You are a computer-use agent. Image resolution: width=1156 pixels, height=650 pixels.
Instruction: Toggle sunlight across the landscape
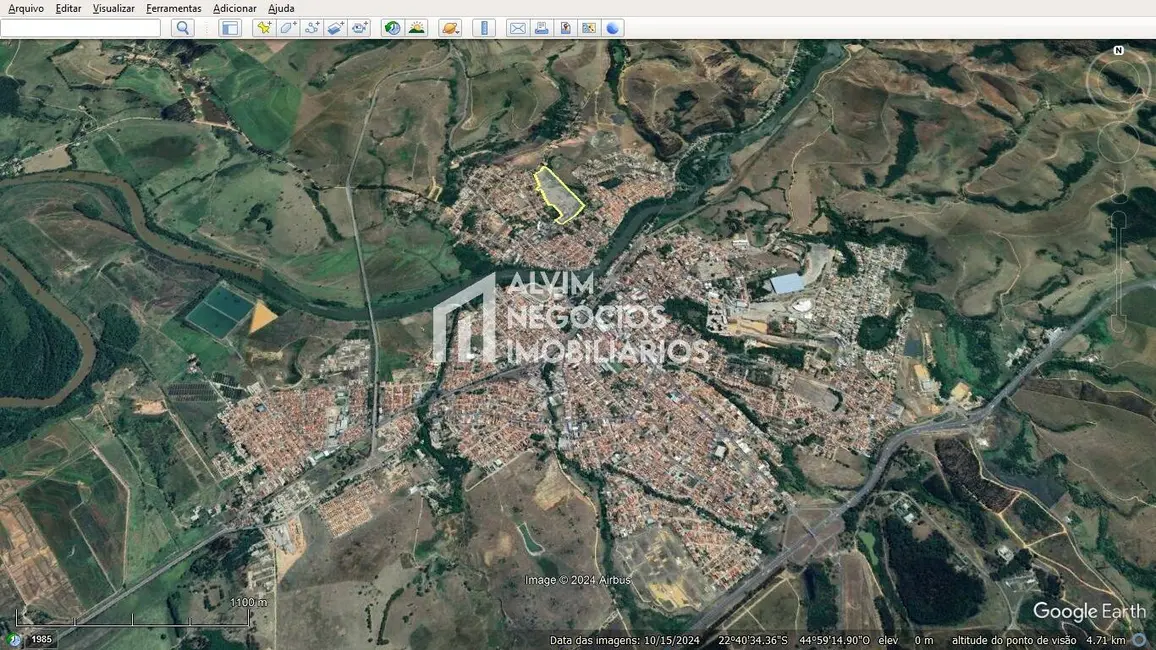(417, 28)
